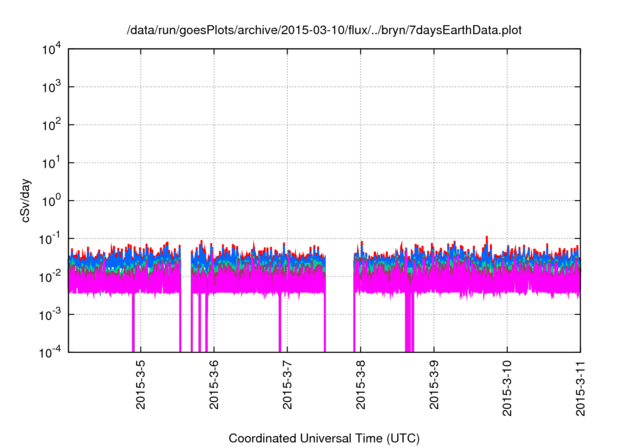Click the 10^0 y-axis tick label
This screenshot has width=640, height=448.
pos(52,201)
